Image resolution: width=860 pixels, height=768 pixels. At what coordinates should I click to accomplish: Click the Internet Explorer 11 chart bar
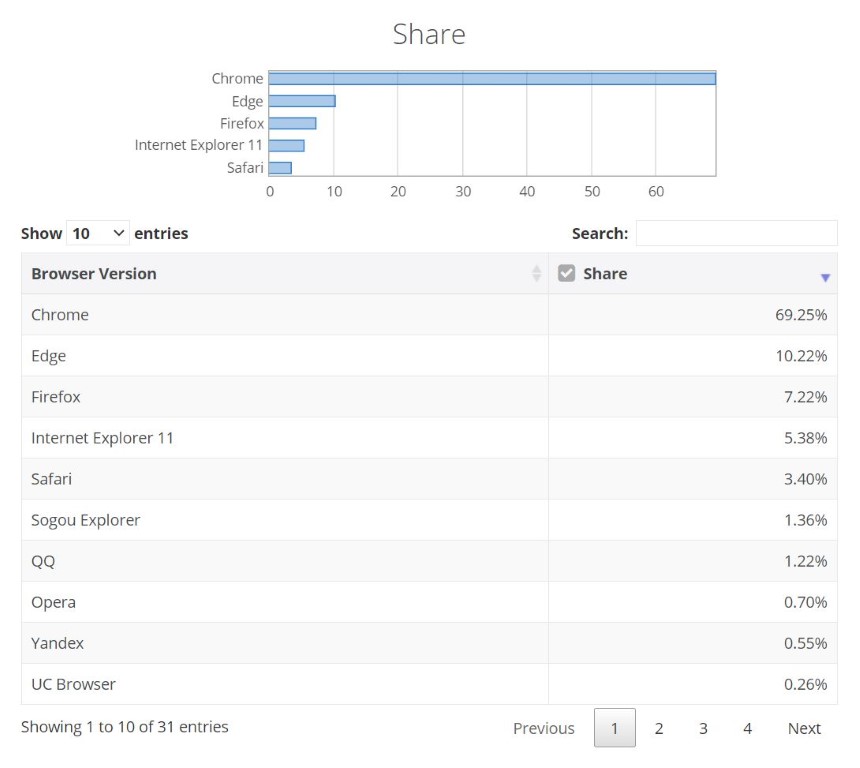coord(286,145)
